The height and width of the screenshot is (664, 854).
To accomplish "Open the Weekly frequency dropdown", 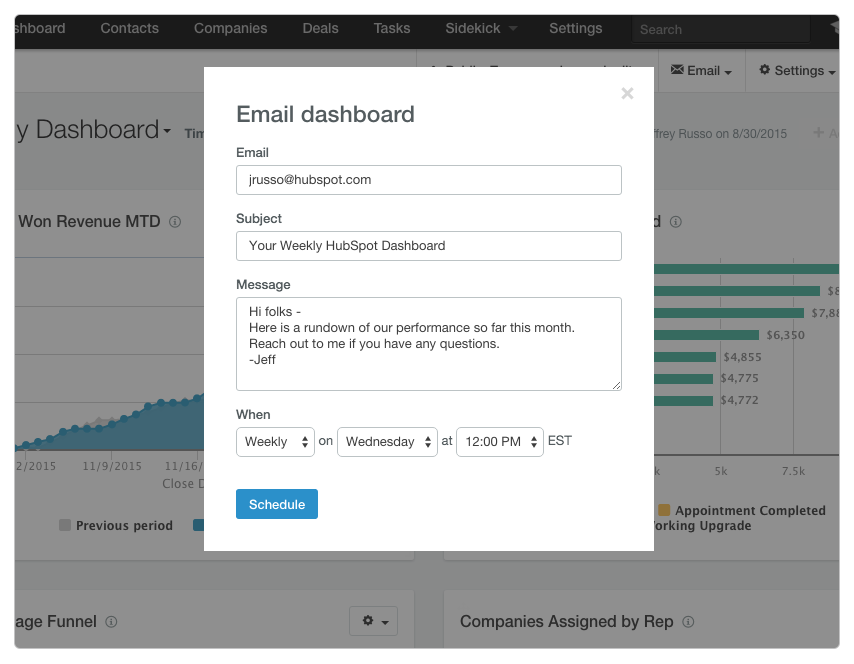I will pyautogui.click(x=275, y=441).
